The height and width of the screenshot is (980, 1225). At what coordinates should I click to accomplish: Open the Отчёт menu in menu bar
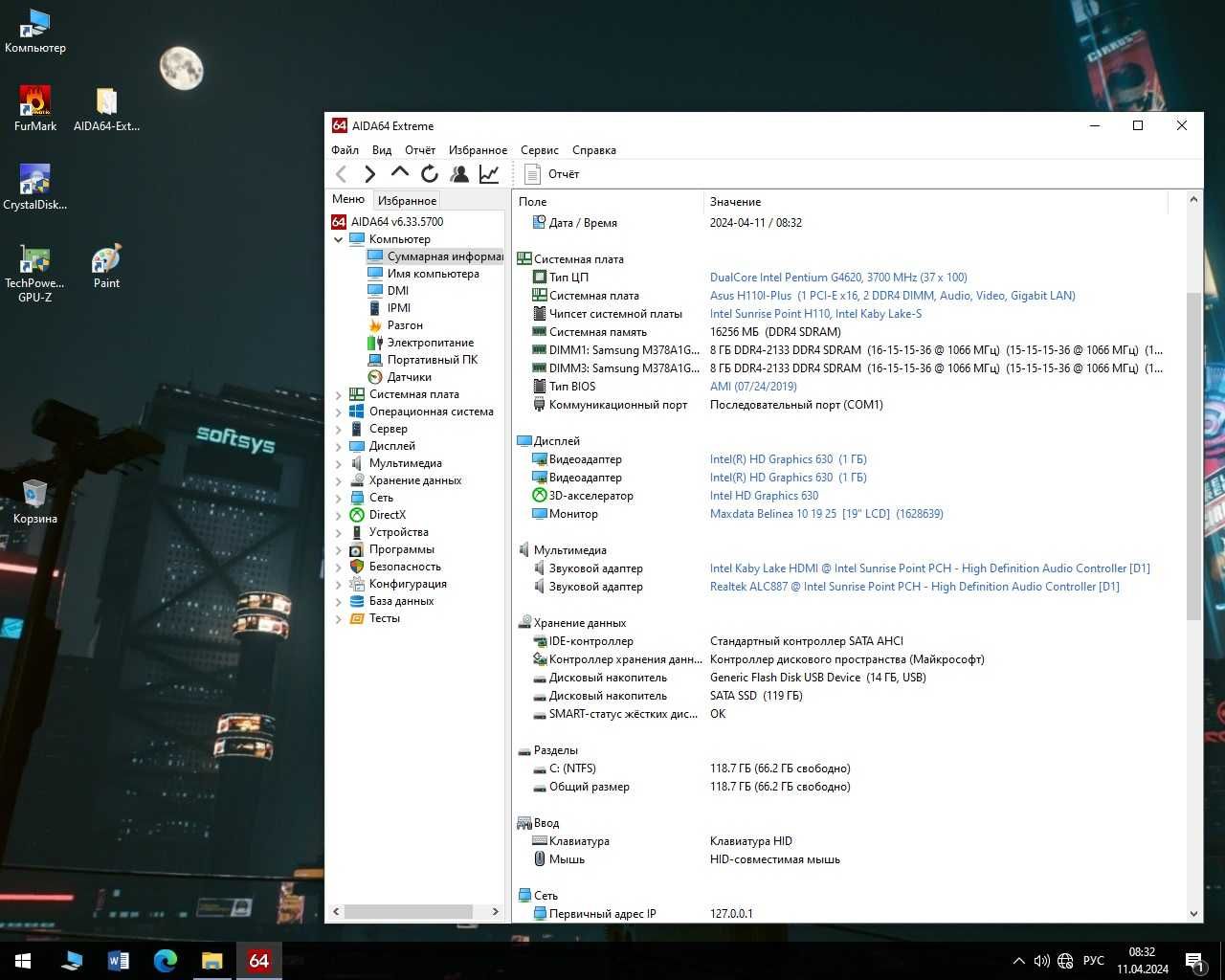(x=420, y=150)
